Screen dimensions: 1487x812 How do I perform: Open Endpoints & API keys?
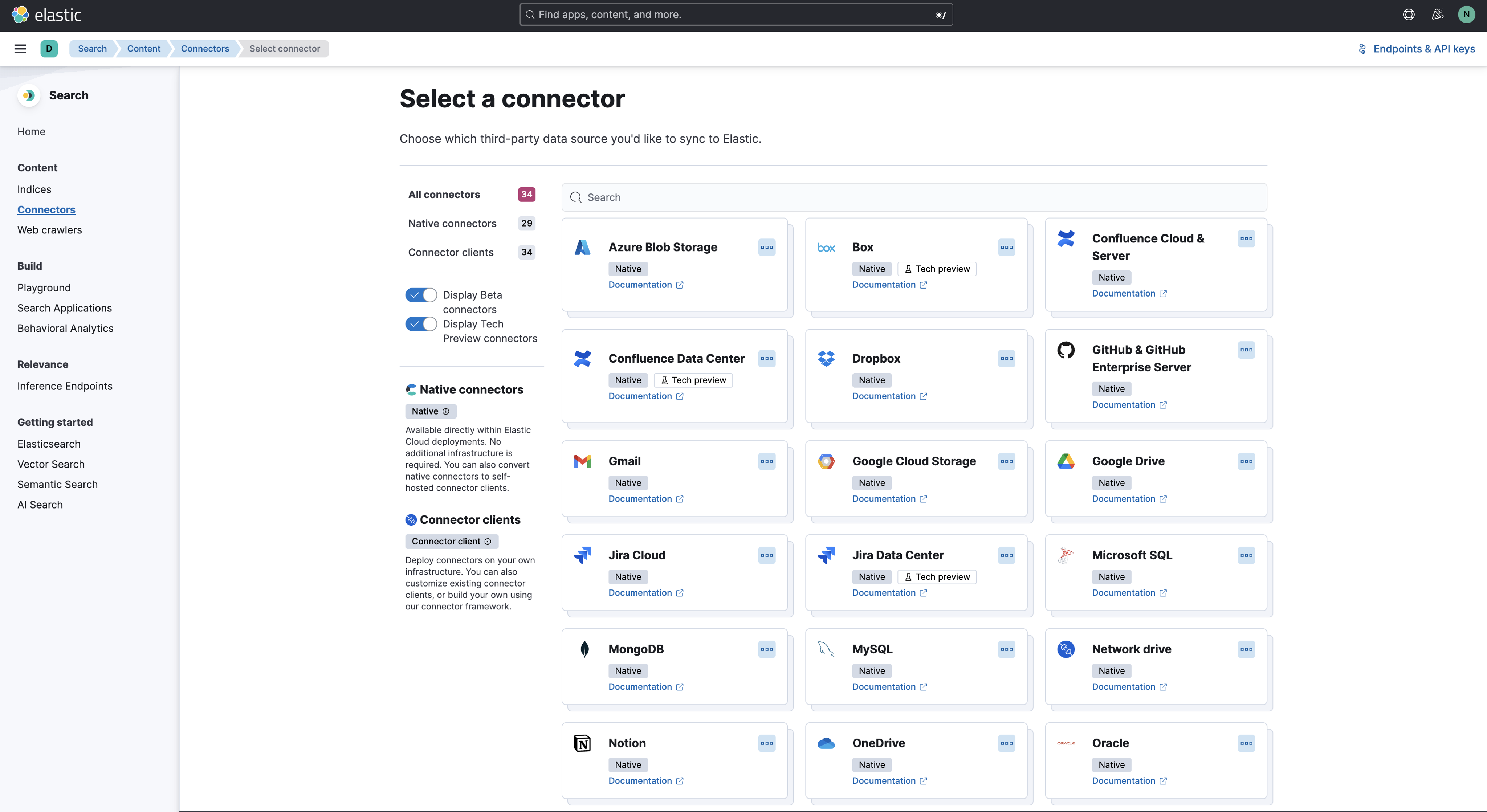pyautogui.click(x=1423, y=49)
